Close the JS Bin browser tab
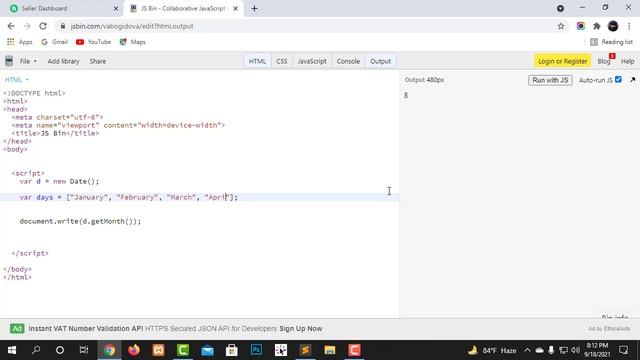640x360 pixels. (x=236, y=9)
